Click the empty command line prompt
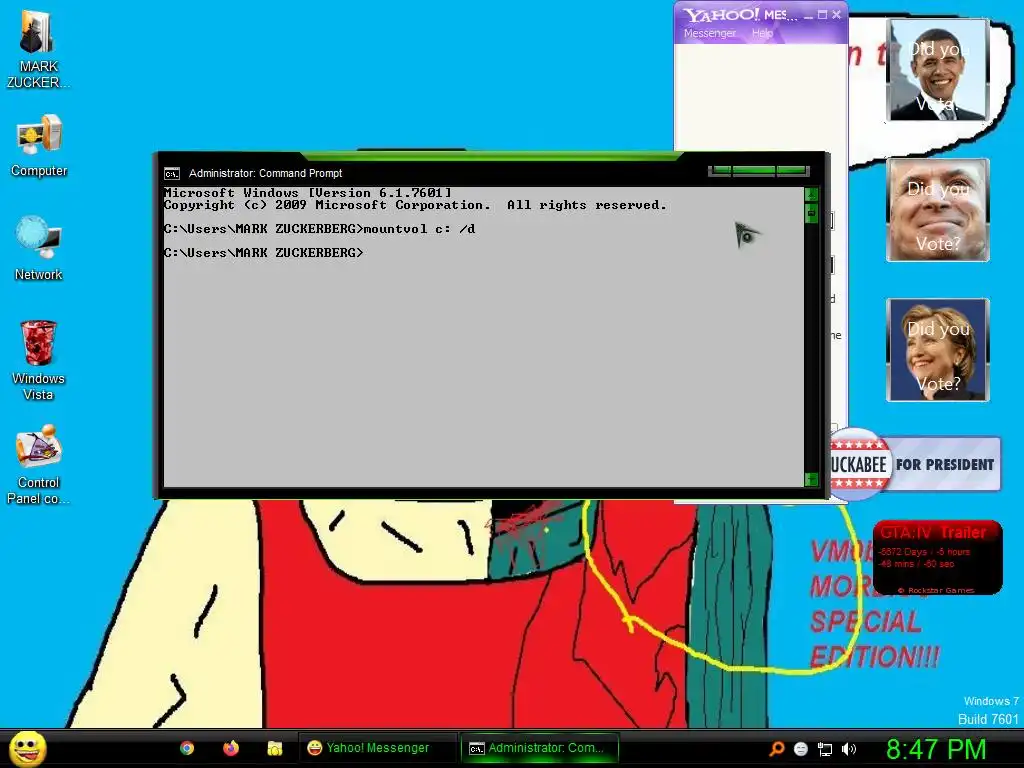The image size is (1024, 768). pos(263,253)
